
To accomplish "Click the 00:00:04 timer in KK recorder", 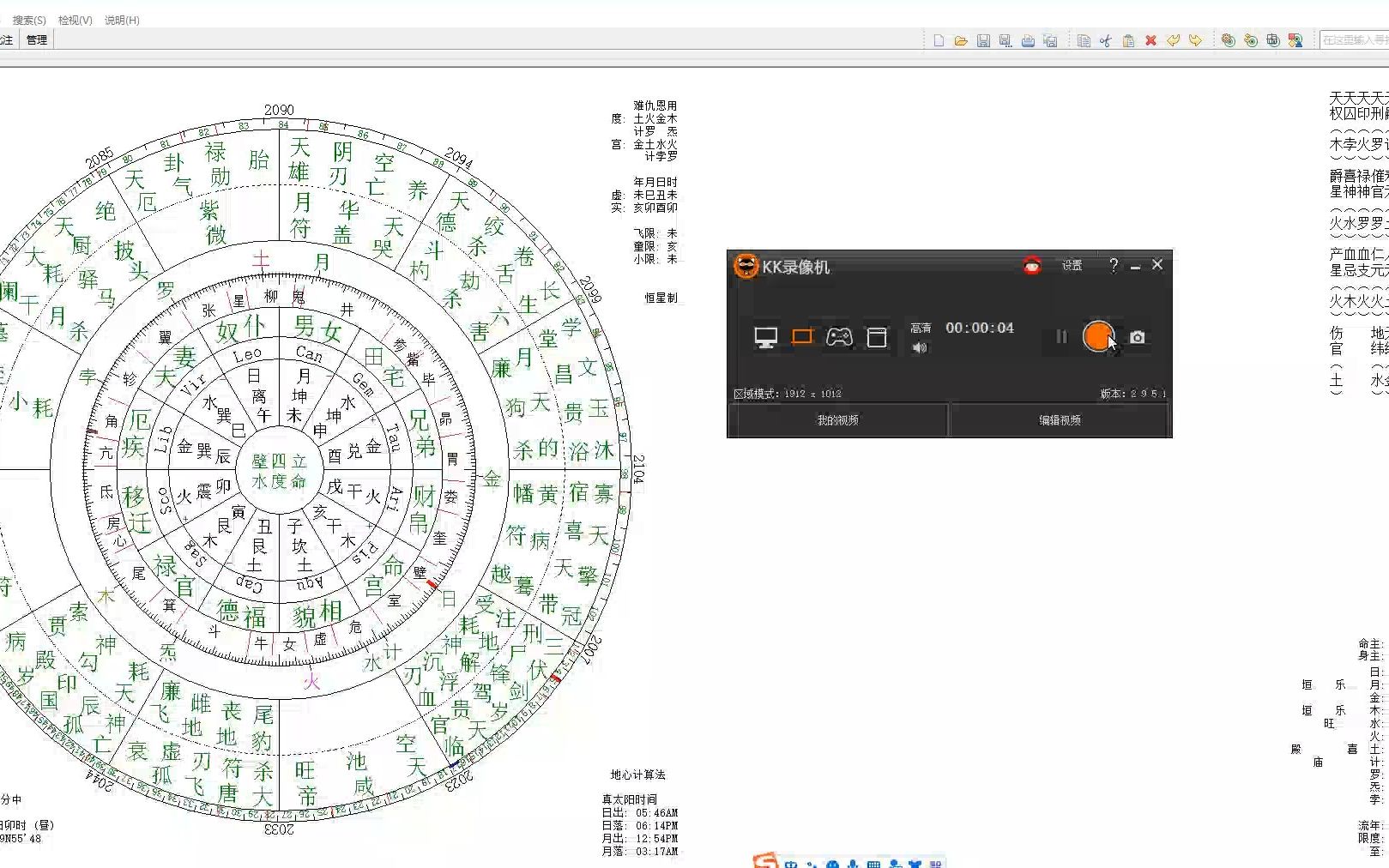I will point(980,328).
